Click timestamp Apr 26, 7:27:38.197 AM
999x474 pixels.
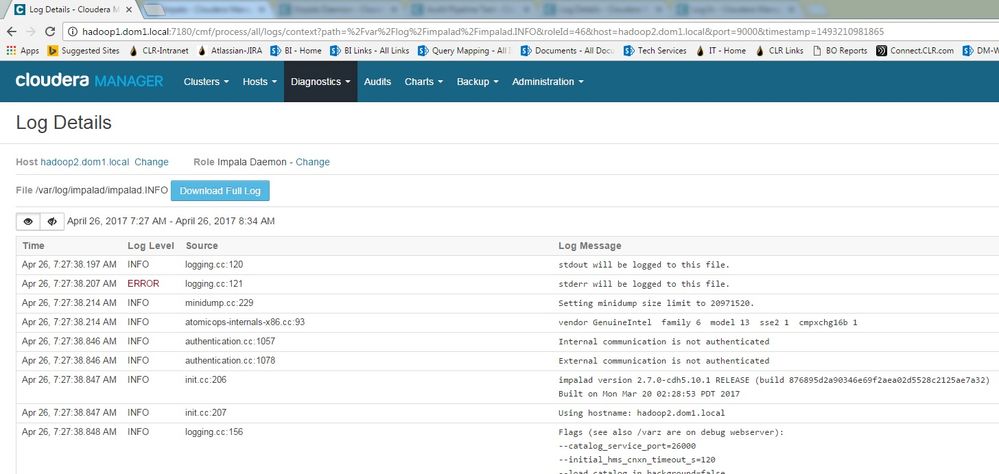point(69,264)
